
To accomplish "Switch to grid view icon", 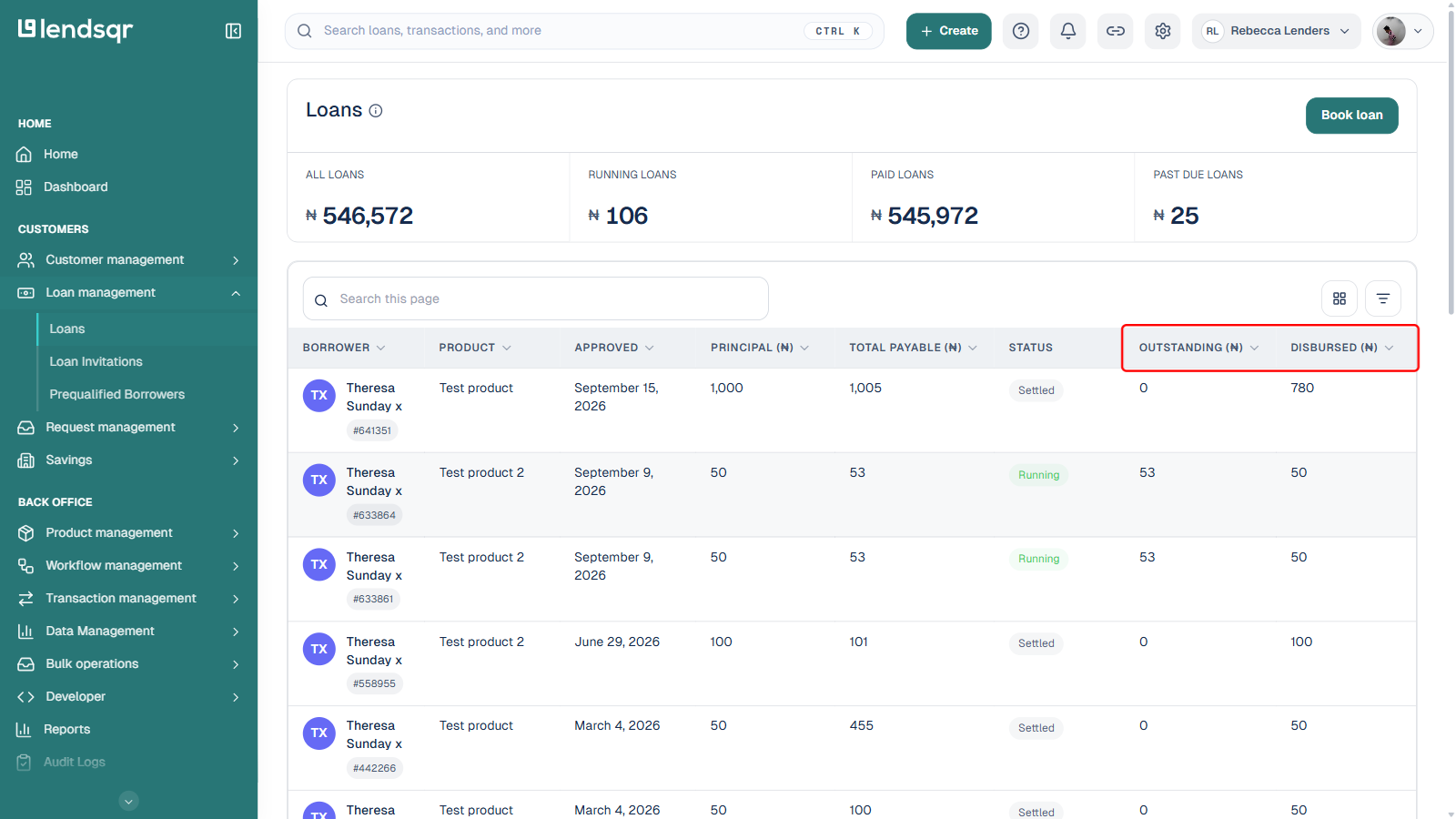I will coord(1340,298).
